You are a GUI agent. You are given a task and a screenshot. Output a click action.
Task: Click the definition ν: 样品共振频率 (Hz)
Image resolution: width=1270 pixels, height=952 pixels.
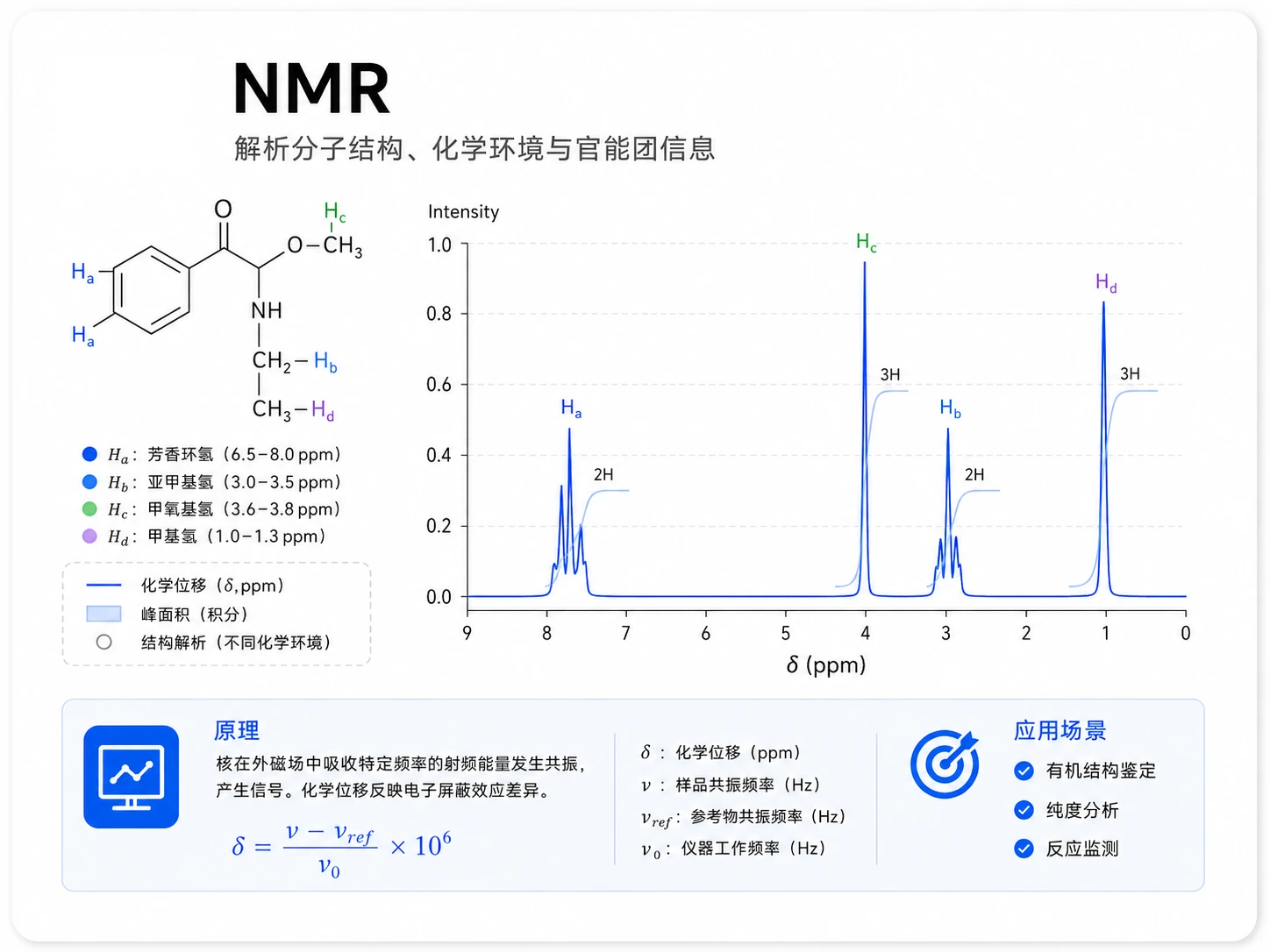tap(731, 785)
